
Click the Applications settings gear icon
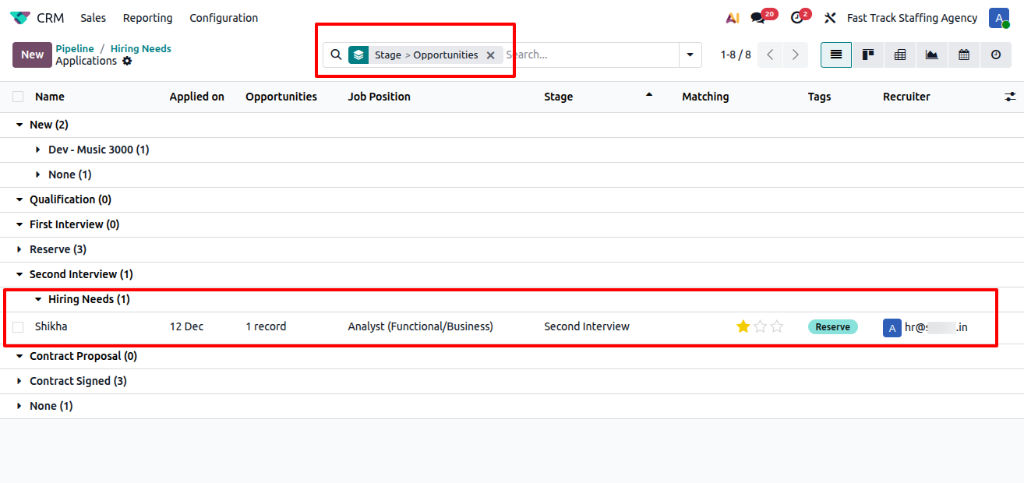pyautogui.click(x=127, y=62)
